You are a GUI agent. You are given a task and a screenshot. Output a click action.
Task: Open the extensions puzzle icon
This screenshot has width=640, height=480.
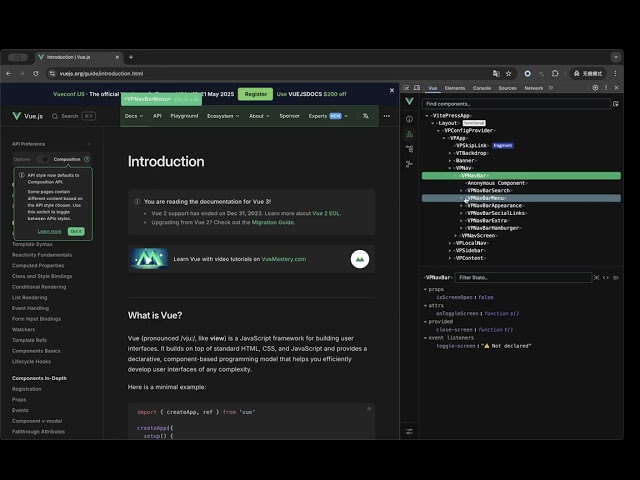pyautogui.click(x=555, y=73)
